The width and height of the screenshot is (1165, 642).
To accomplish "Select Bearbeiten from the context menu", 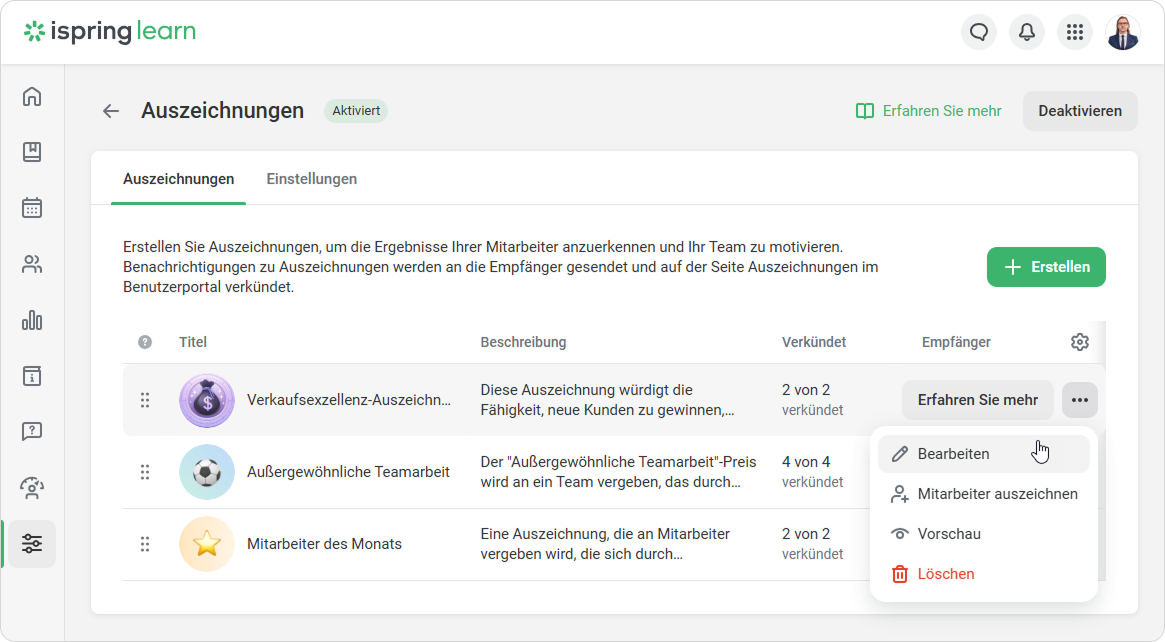I will pyautogui.click(x=953, y=454).
